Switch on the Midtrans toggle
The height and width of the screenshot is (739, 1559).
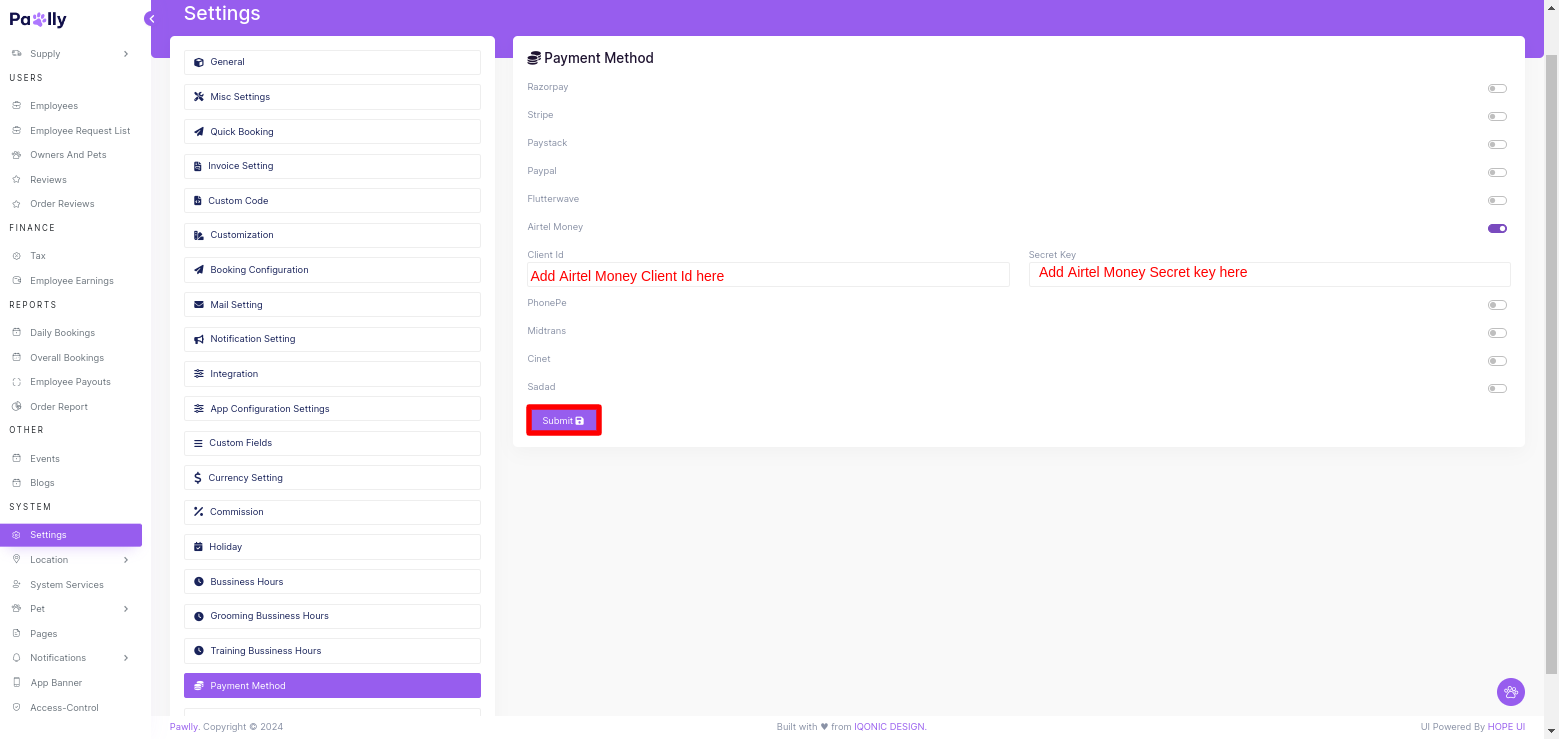(1497, 333)
